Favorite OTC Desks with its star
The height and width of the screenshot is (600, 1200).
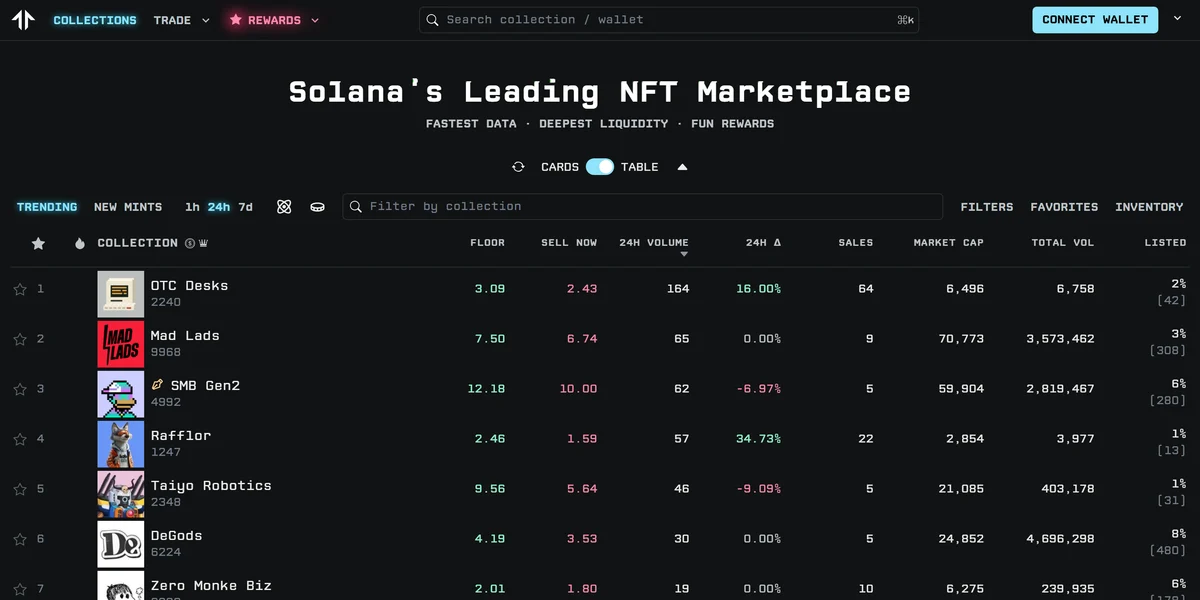[19, 289]
